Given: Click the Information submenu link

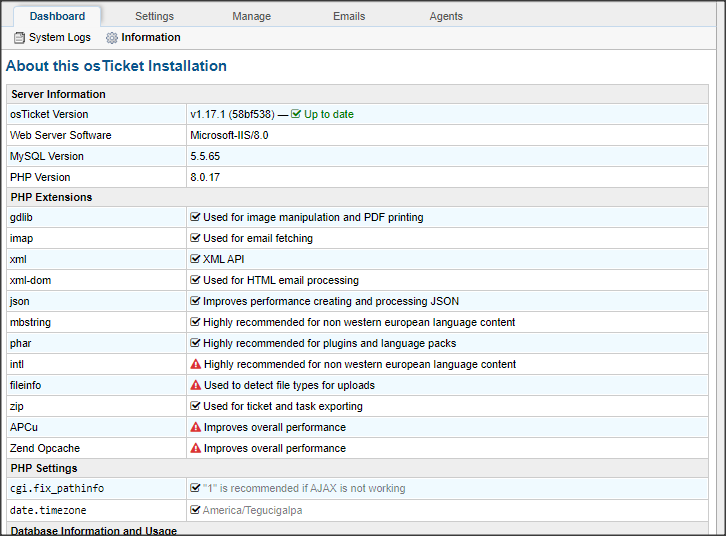Looking at the screenshot, I should pyautogui.click(x=151, y=38).
